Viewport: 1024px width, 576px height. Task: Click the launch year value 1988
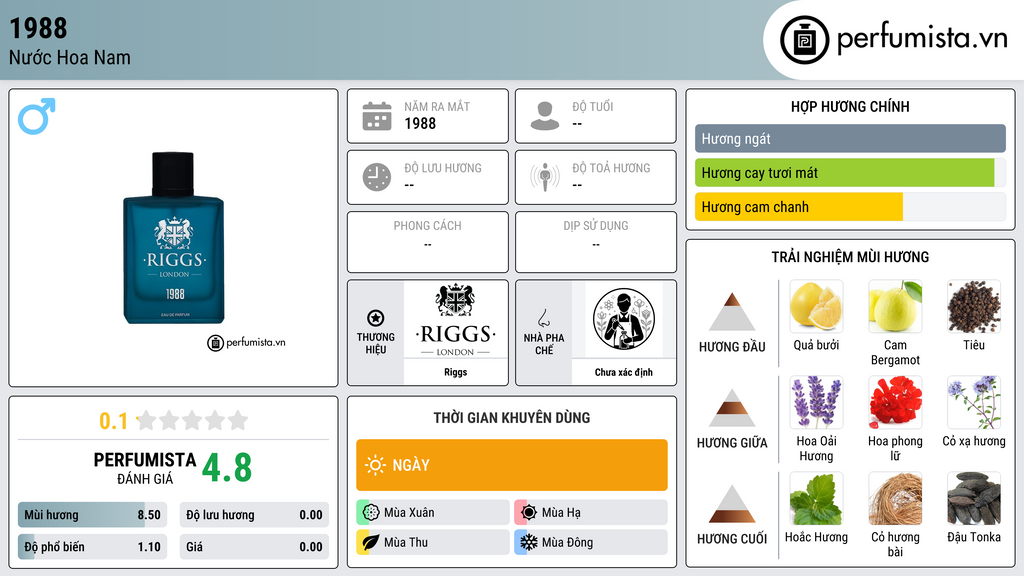(420, 123)
